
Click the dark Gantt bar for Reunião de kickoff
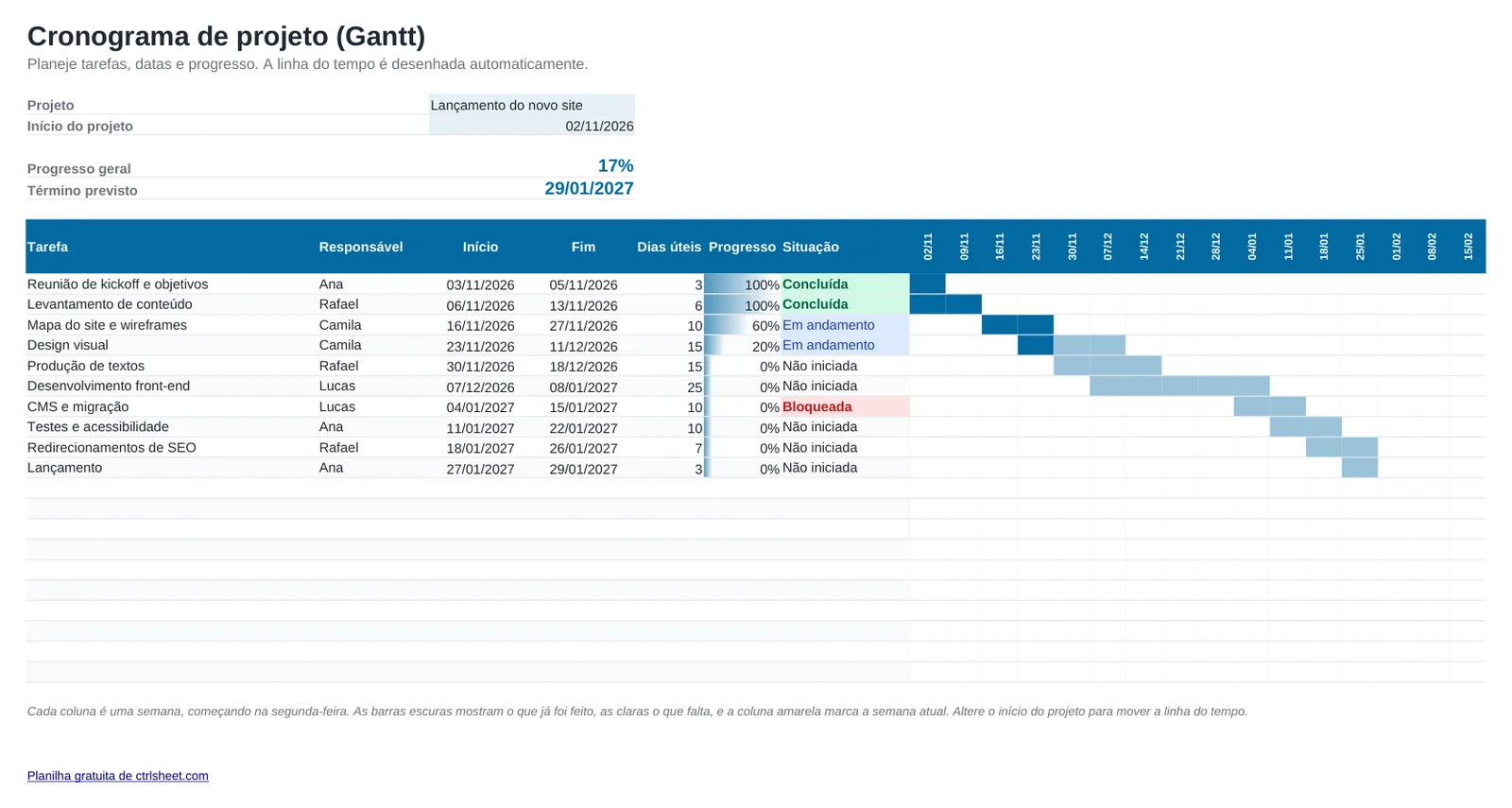(x=928, y=284)
